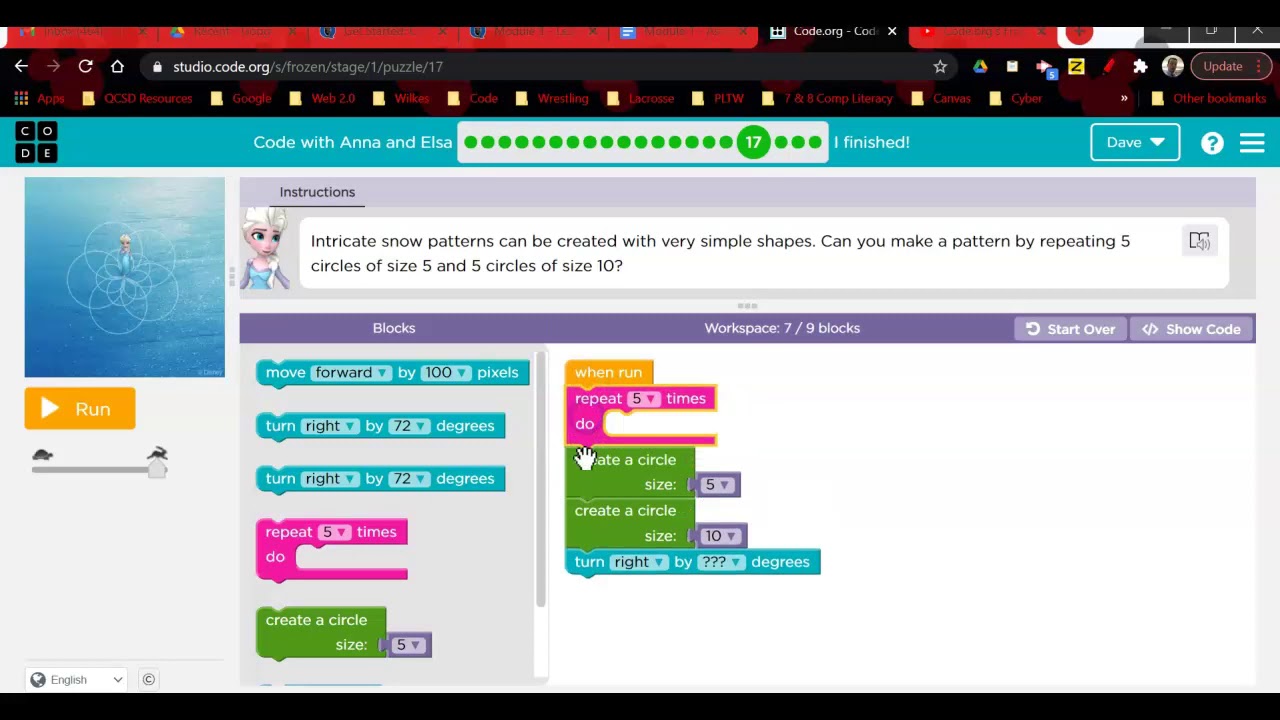Open the 7 & 8 Comp Literacy bookmark folder
The image size is (1280, 720).
coord(827,98)
